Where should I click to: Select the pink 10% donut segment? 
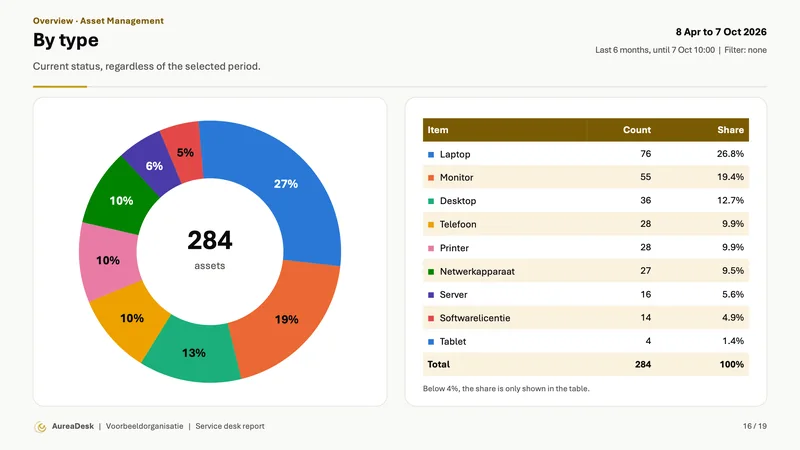click(x=107, y=261)
